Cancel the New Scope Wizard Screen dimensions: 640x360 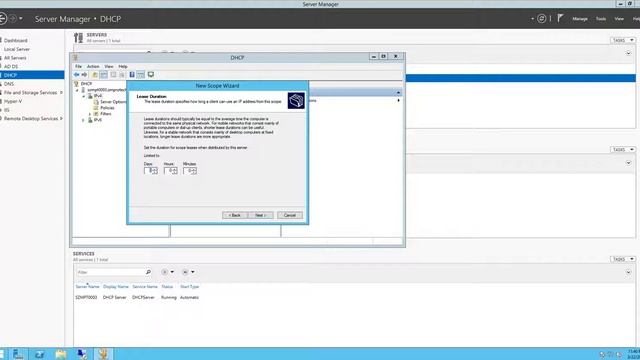point(290,215)
